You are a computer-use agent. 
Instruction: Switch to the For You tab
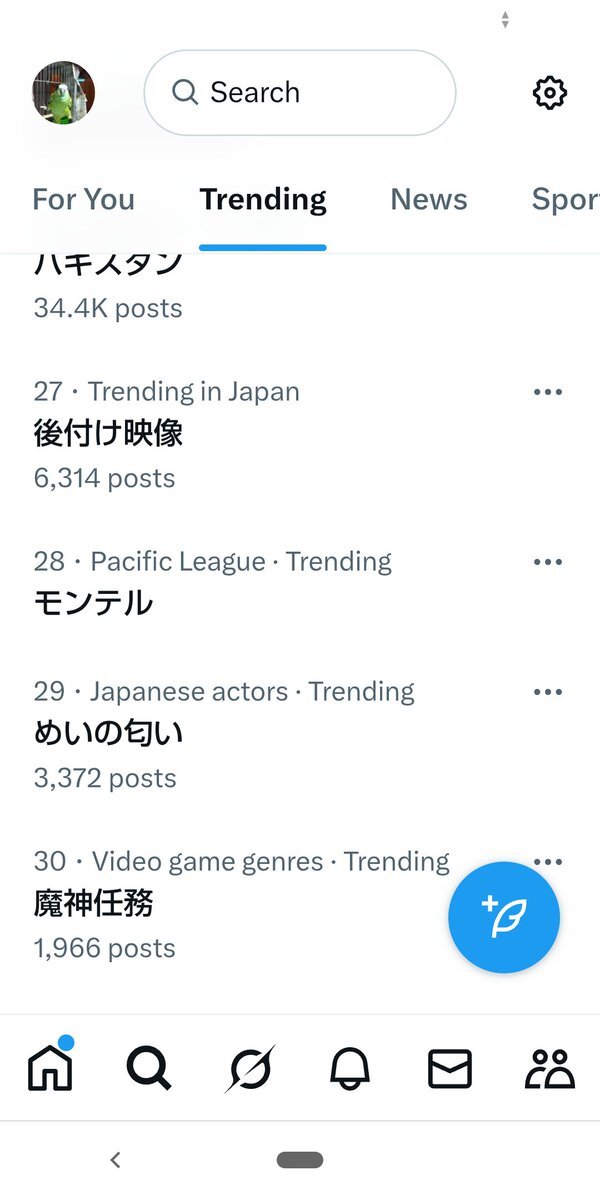click(83, 200)
